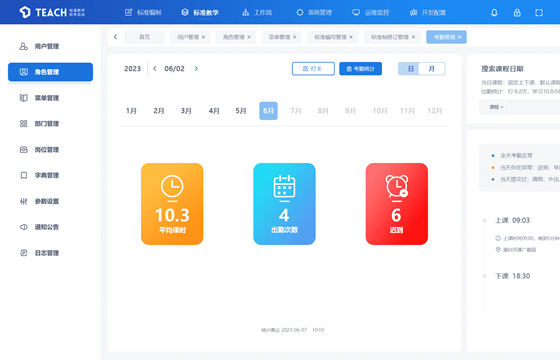
Task: Click the 上课 09:03 timeline dot
Action: [485, 220]
